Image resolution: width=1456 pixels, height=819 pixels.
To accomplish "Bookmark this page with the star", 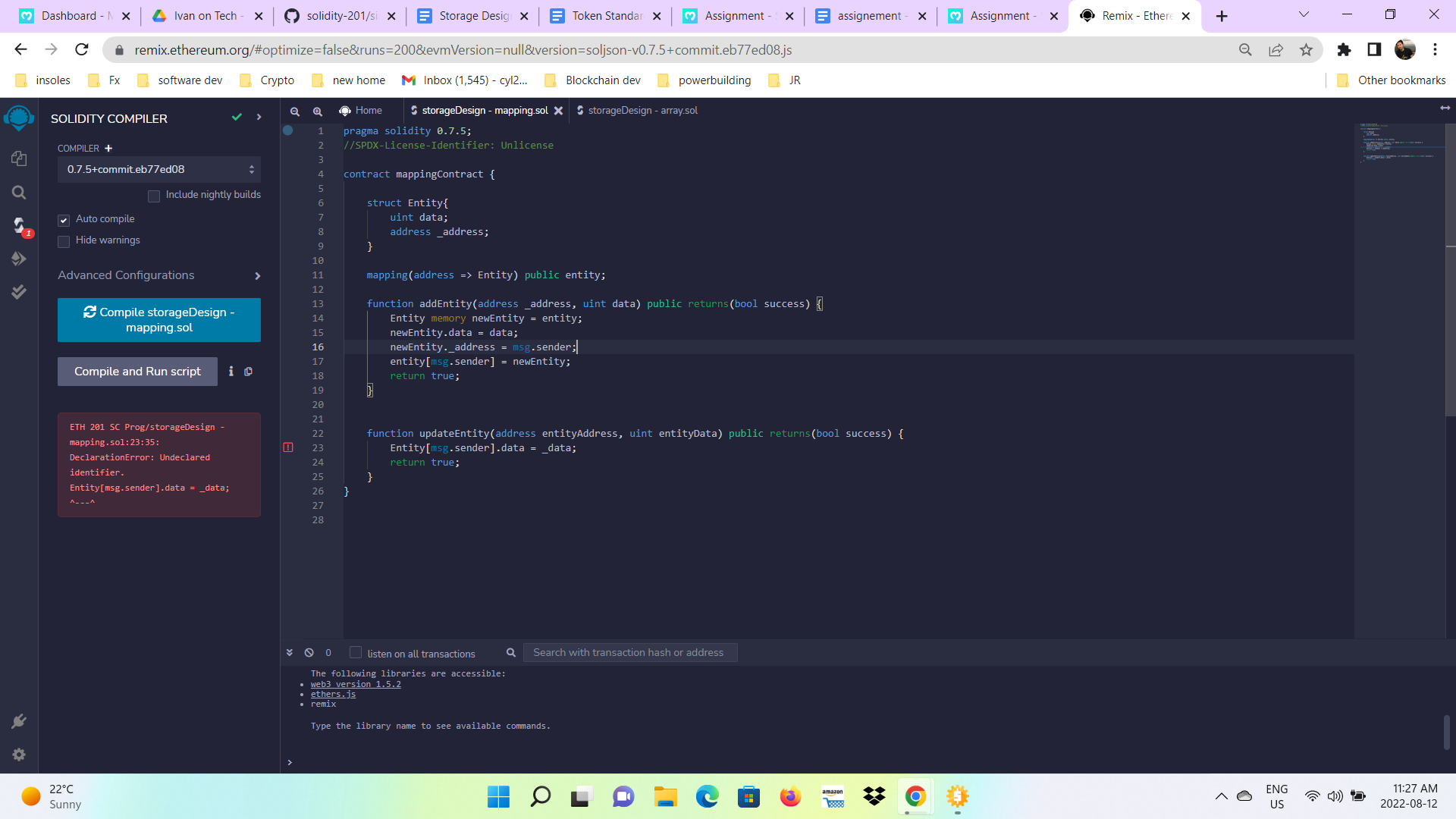I will coord(1306,50).
